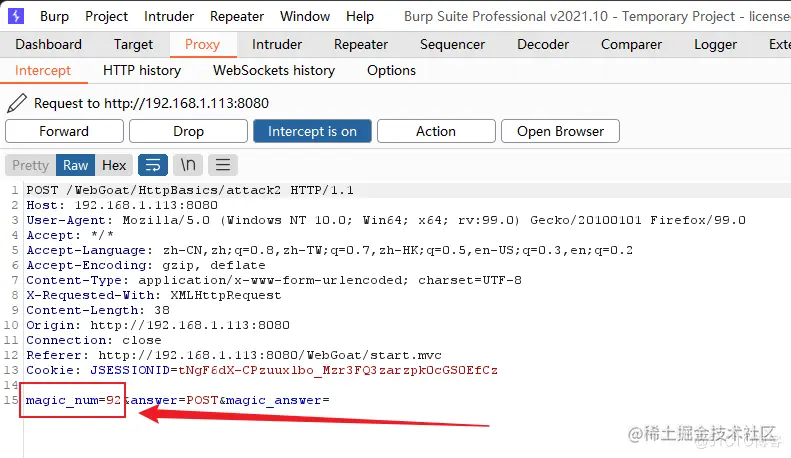Switch to the Decoder tab

pos(543,44)
